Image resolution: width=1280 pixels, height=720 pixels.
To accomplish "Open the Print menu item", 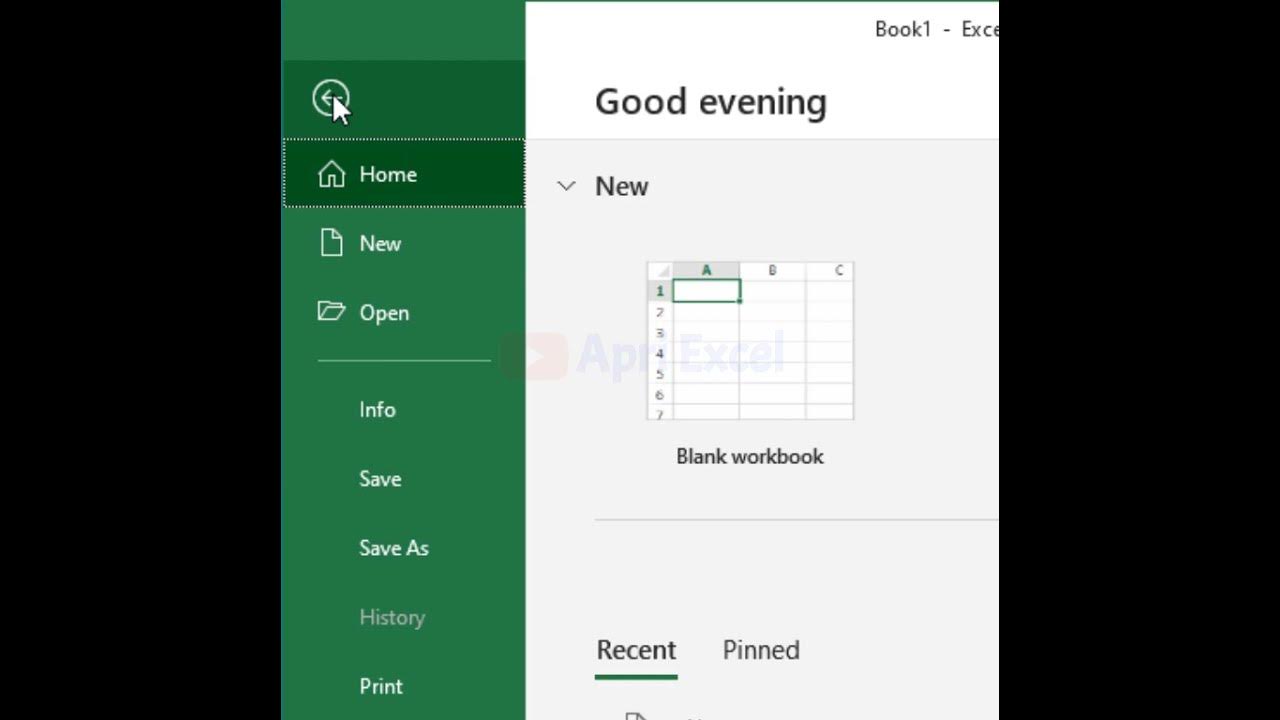I will click(381, 686).
